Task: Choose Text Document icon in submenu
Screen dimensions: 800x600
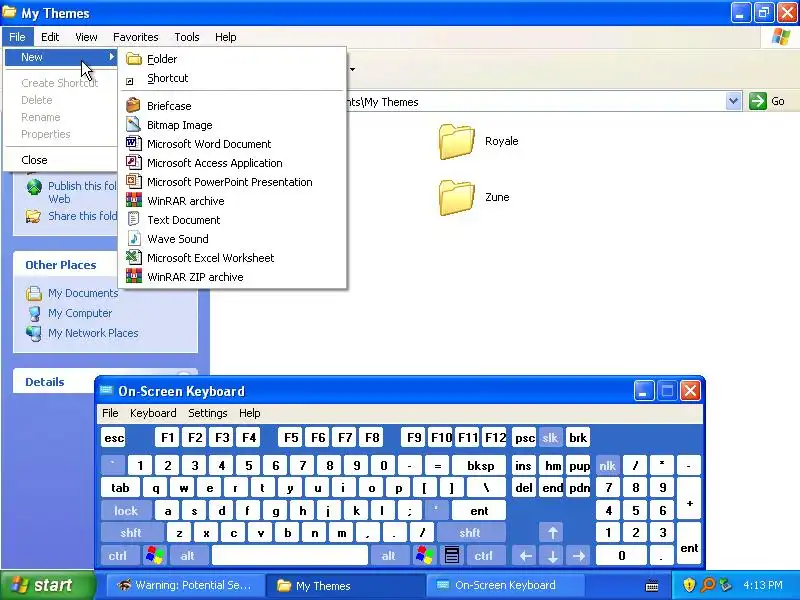Action: (x=133, y=220)
